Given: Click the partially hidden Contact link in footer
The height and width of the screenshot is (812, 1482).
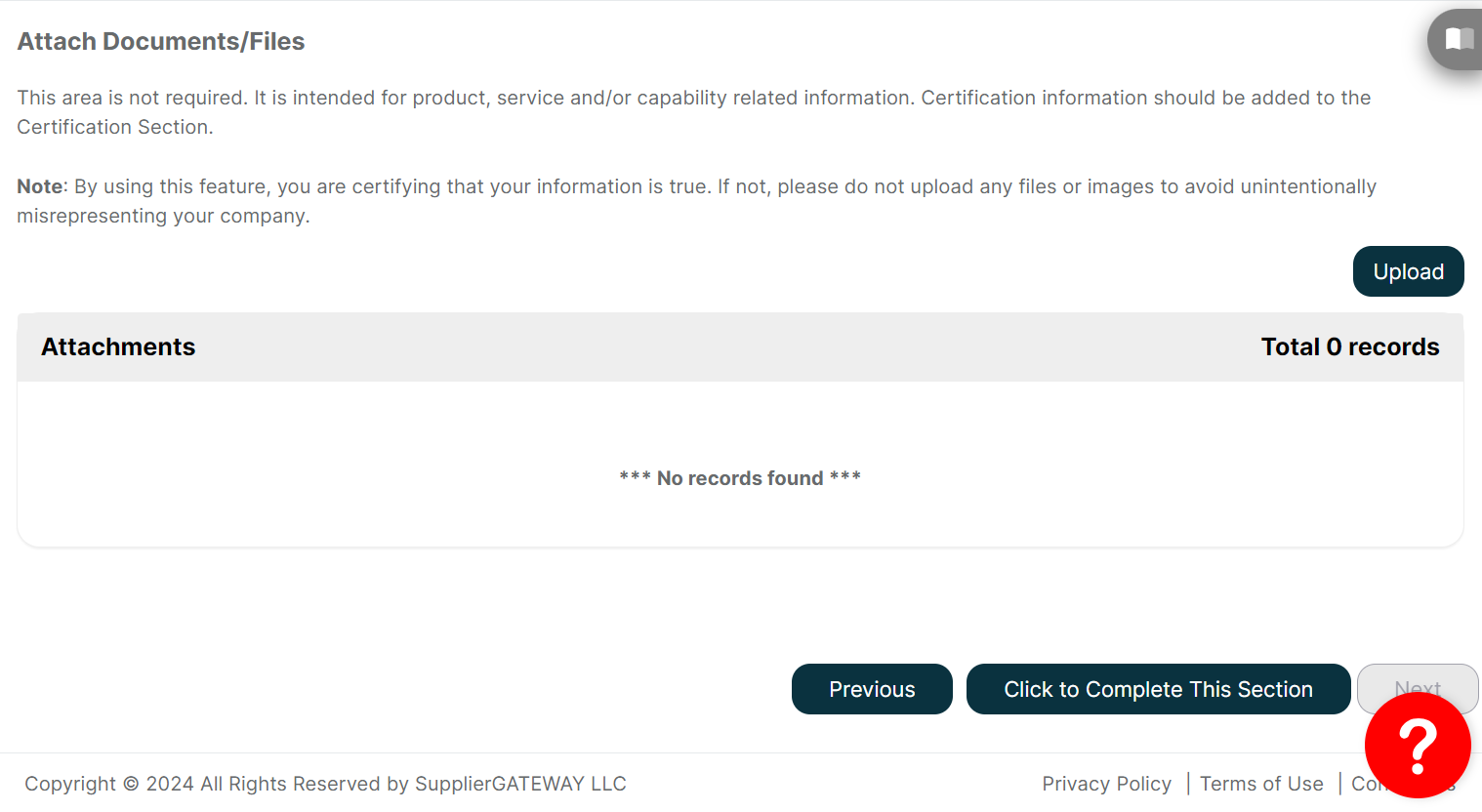Looking at the screenshot, I should click(x=1362, y=784).
